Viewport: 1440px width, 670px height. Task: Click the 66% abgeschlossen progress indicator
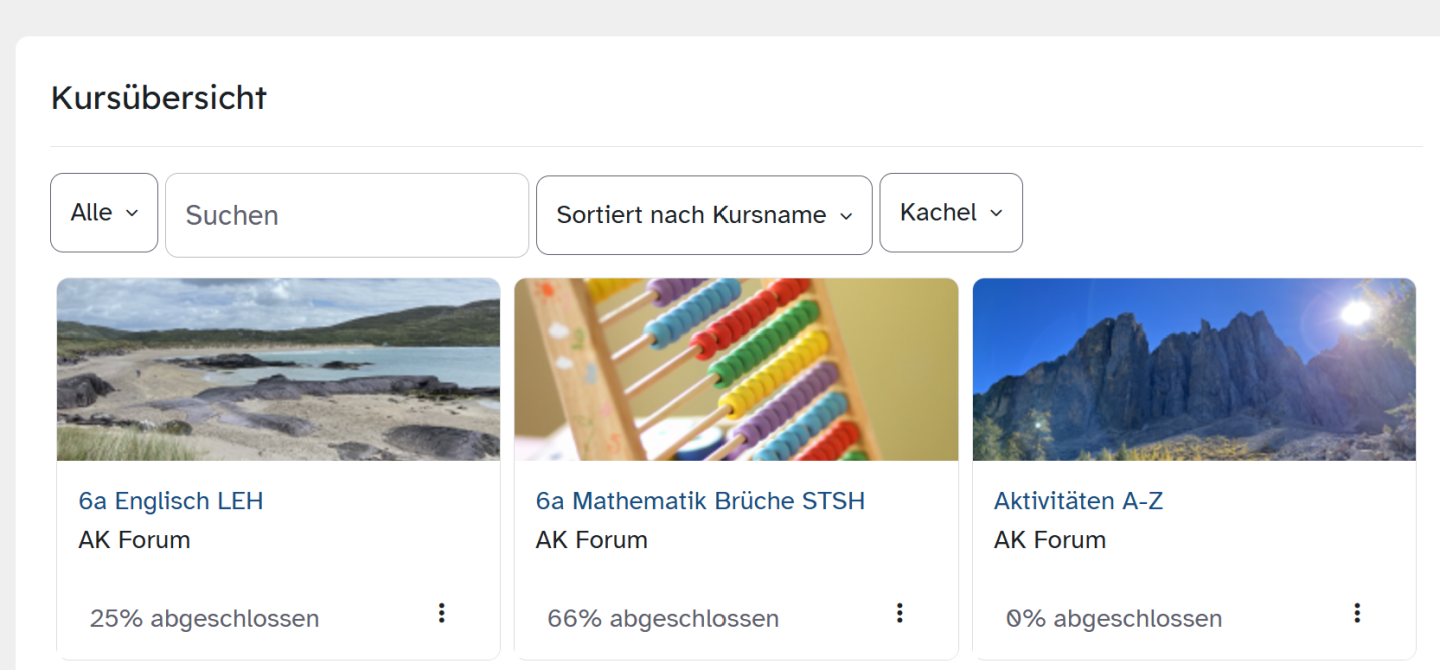click(x=662, y=617)
